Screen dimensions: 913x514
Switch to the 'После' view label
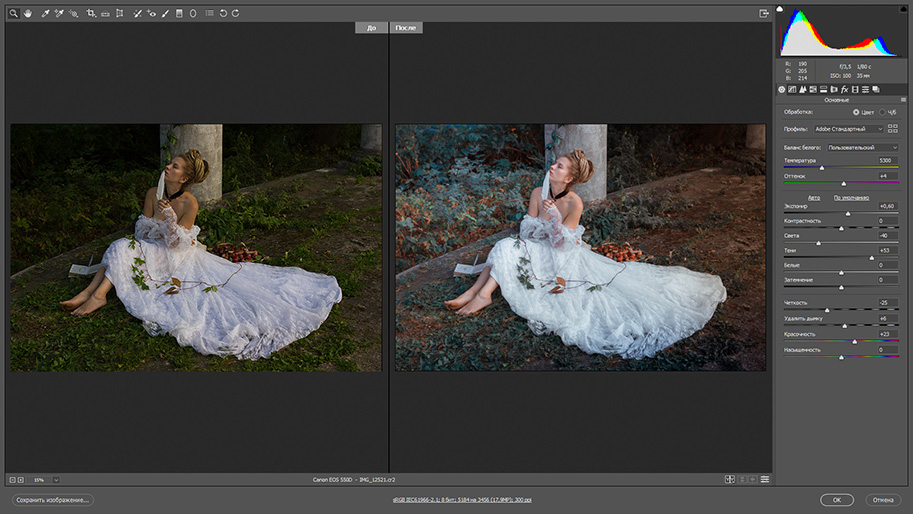pyautogui.click(x=406, y=28)
